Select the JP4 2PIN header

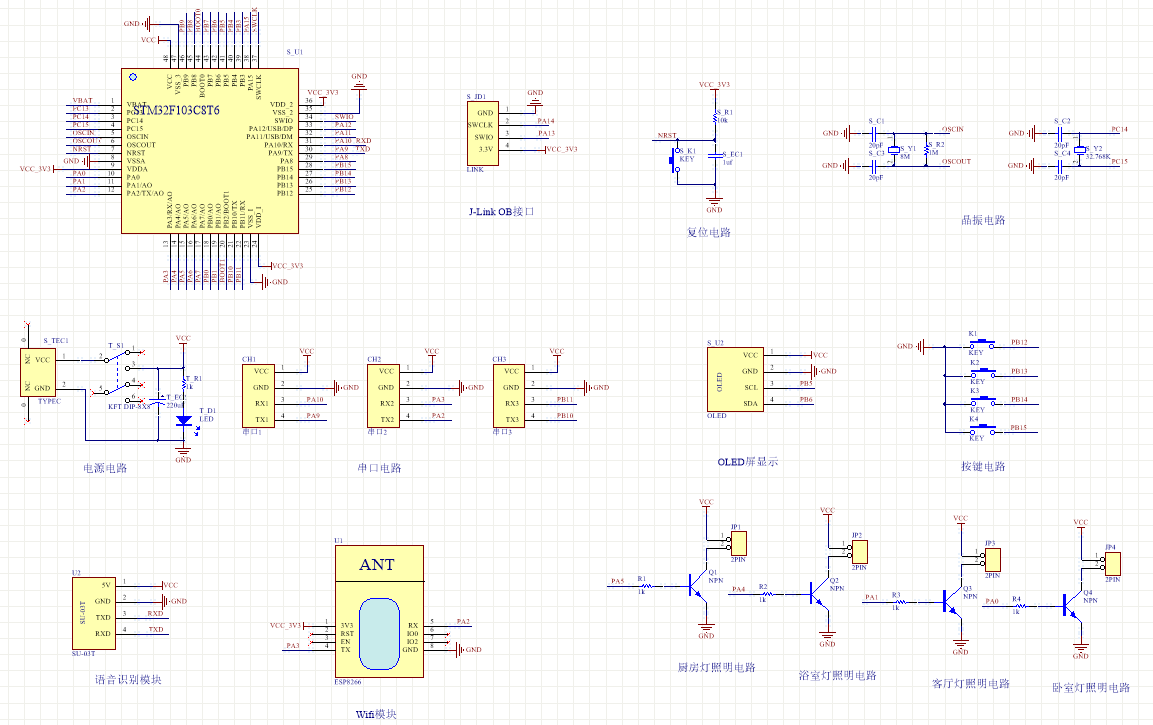click(1113, 564)
